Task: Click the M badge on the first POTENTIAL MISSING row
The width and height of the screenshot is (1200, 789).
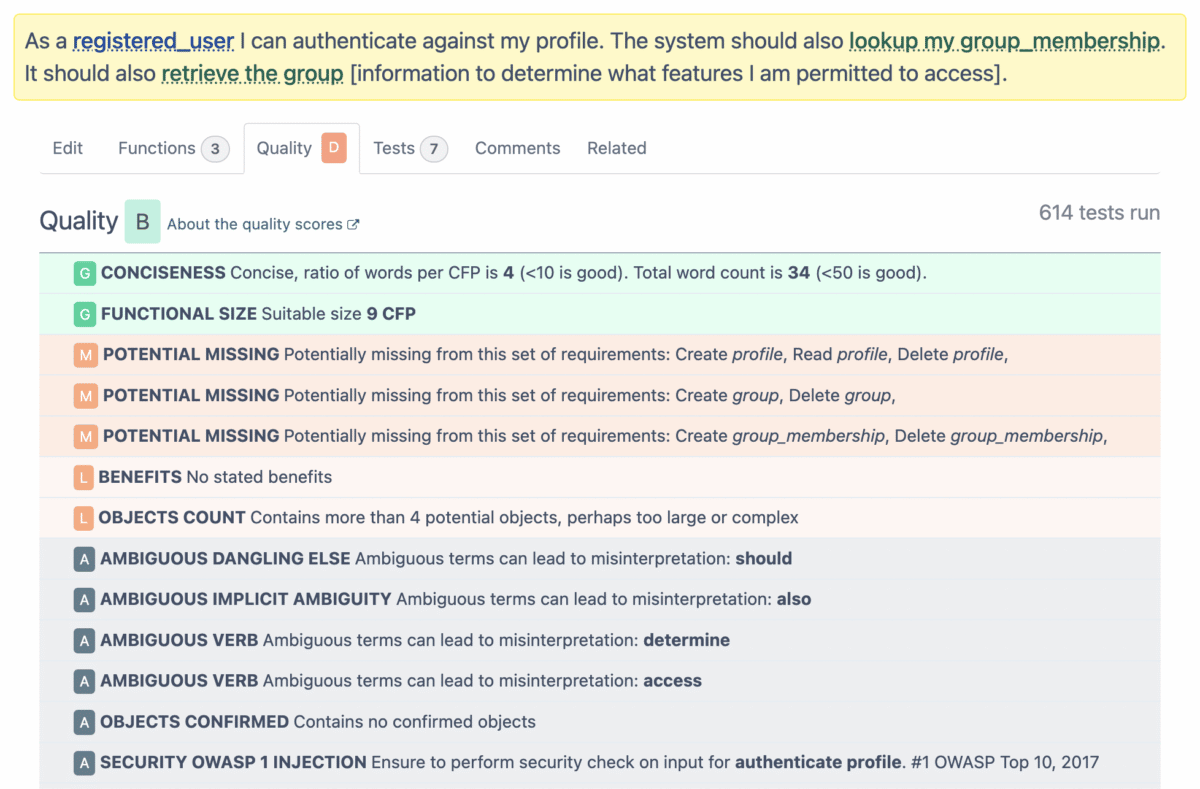Action: click(x=84, y=354)
